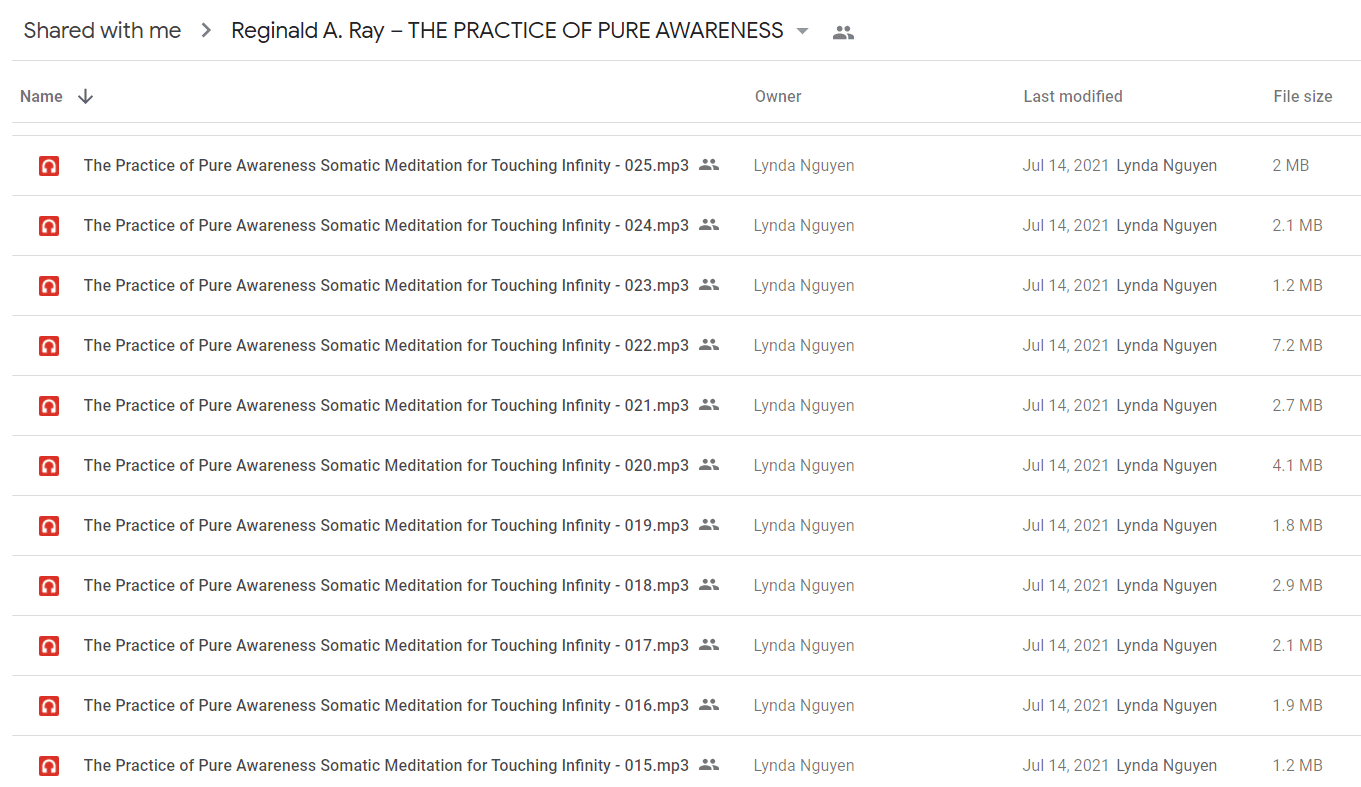The width and height of the screenshot is (1361, 787).
Task: Click the audio icon for file 022.mp3
Action: tap(49, 346)
